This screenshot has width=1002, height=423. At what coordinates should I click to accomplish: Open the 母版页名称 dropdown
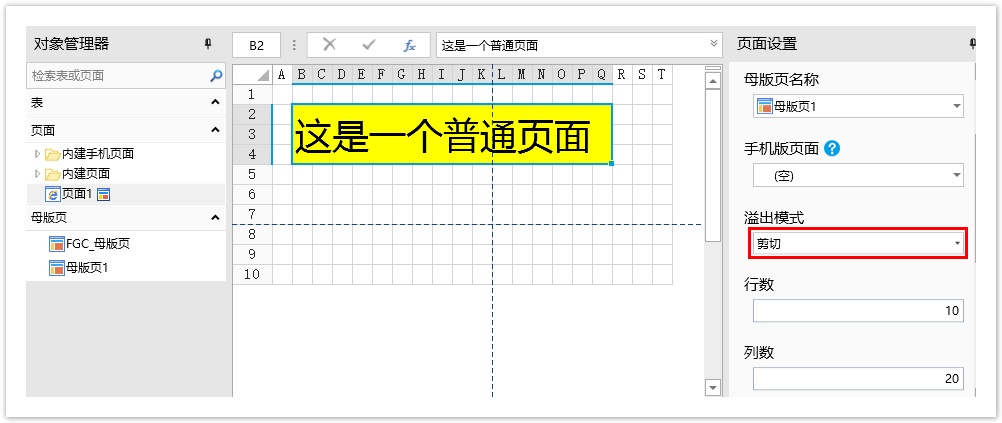click(957, 106)
